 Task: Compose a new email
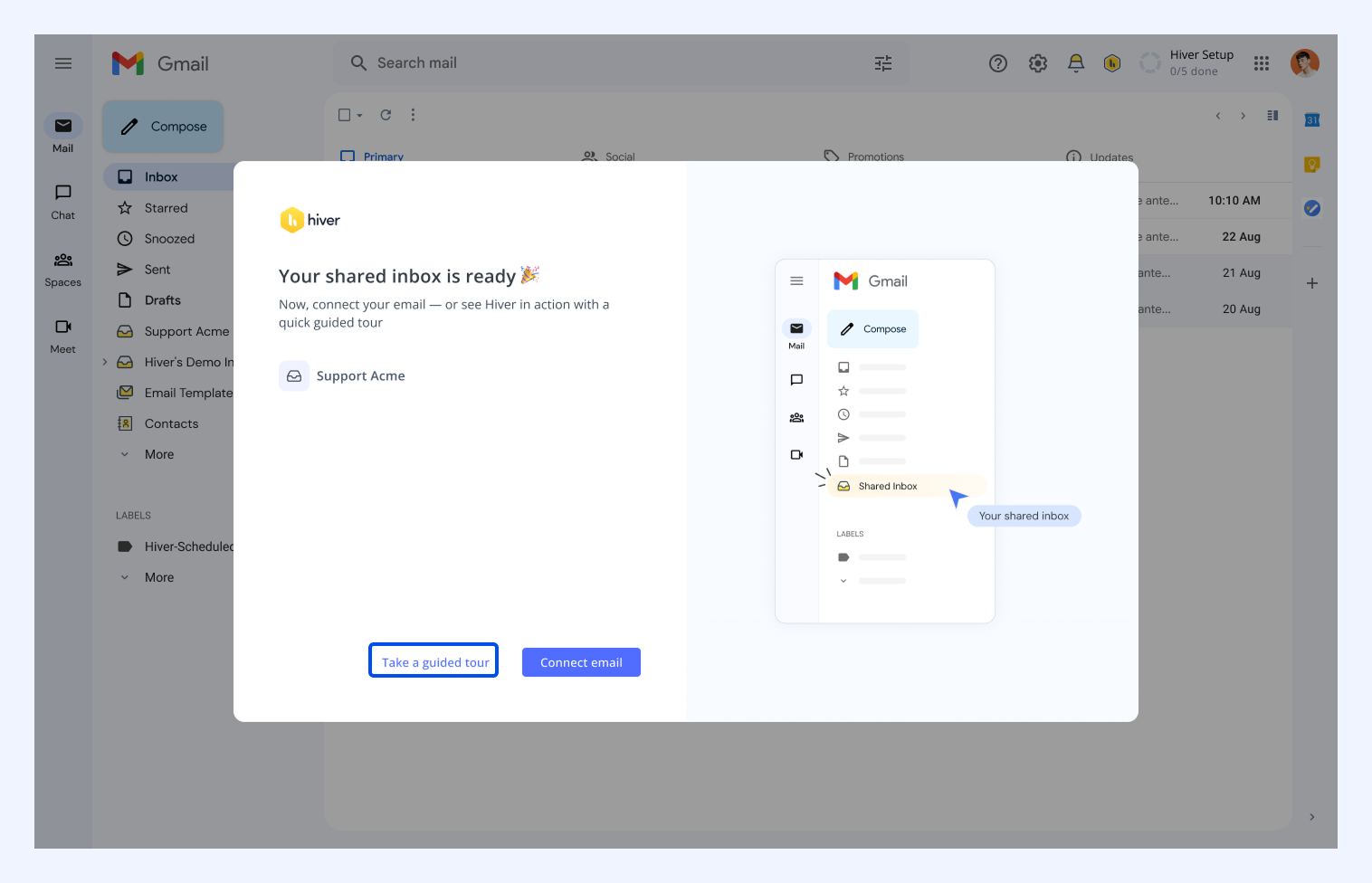[x=163, y=127]
